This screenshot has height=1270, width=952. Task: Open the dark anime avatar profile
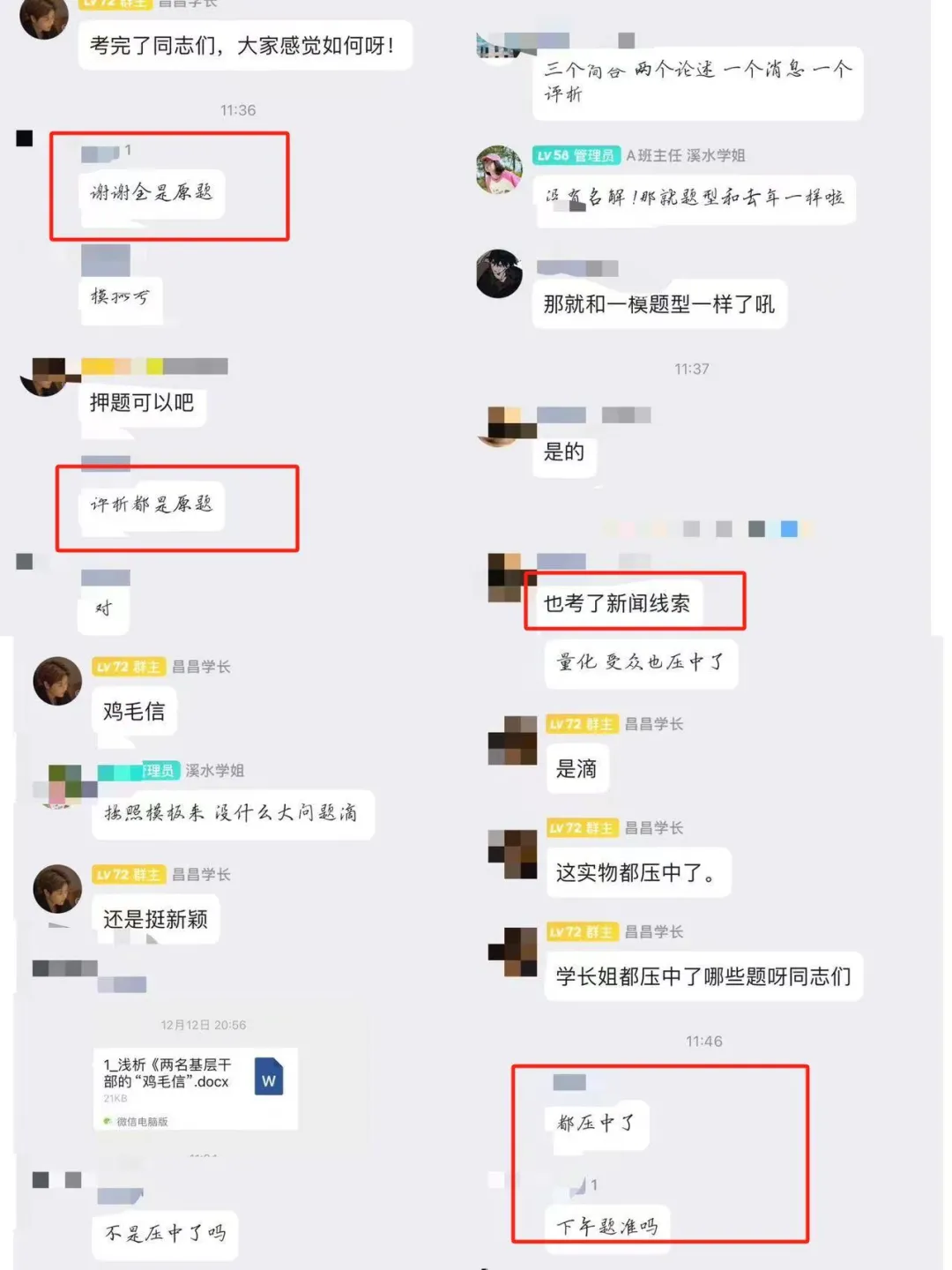(499, 273)
